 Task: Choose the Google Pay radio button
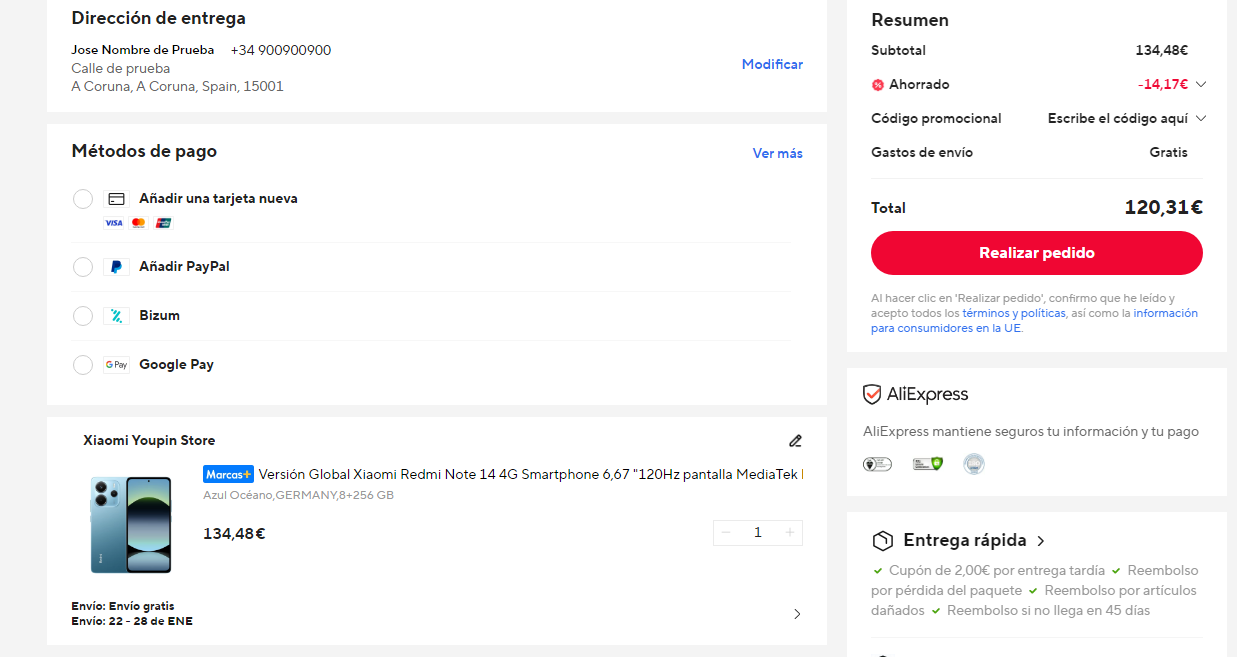click(x=83, y=365)
